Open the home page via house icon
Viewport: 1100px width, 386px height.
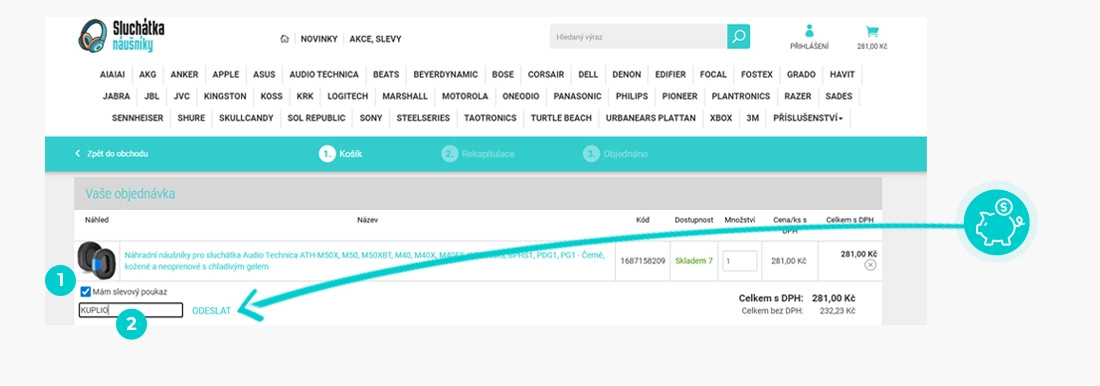pyautogui.click(x=284, y=39)
